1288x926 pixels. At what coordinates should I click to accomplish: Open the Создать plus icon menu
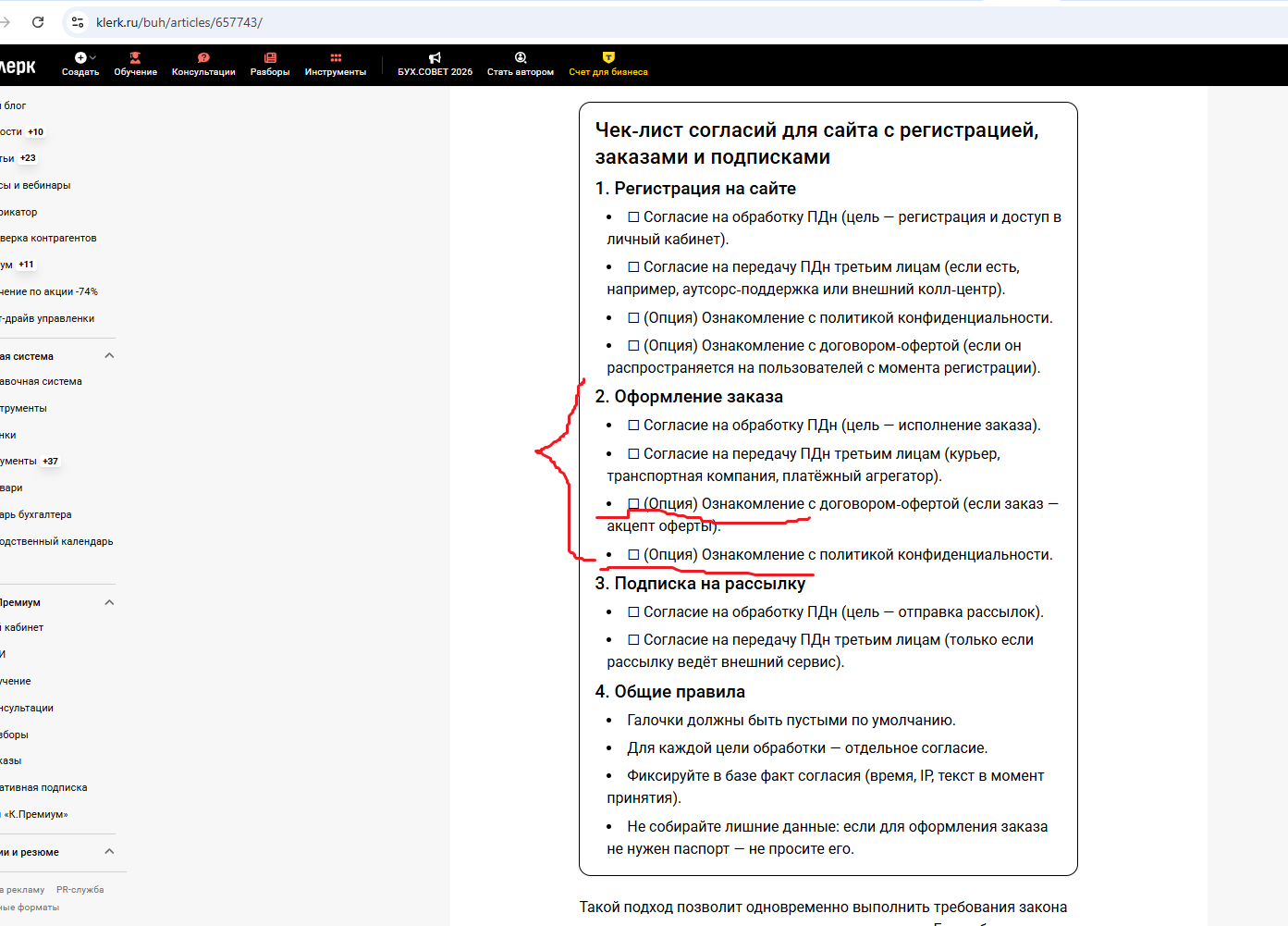80,58
